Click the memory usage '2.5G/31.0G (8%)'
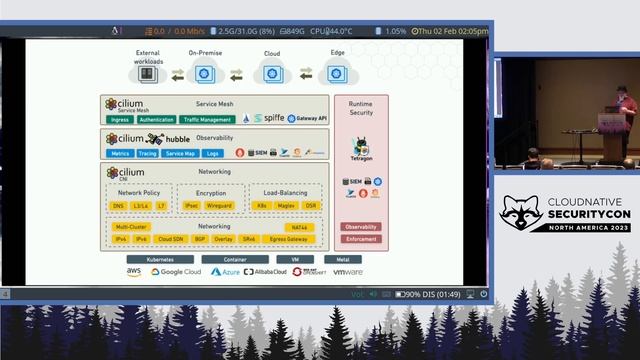This screenshot has height=360, width=640. tap(241, 31)
